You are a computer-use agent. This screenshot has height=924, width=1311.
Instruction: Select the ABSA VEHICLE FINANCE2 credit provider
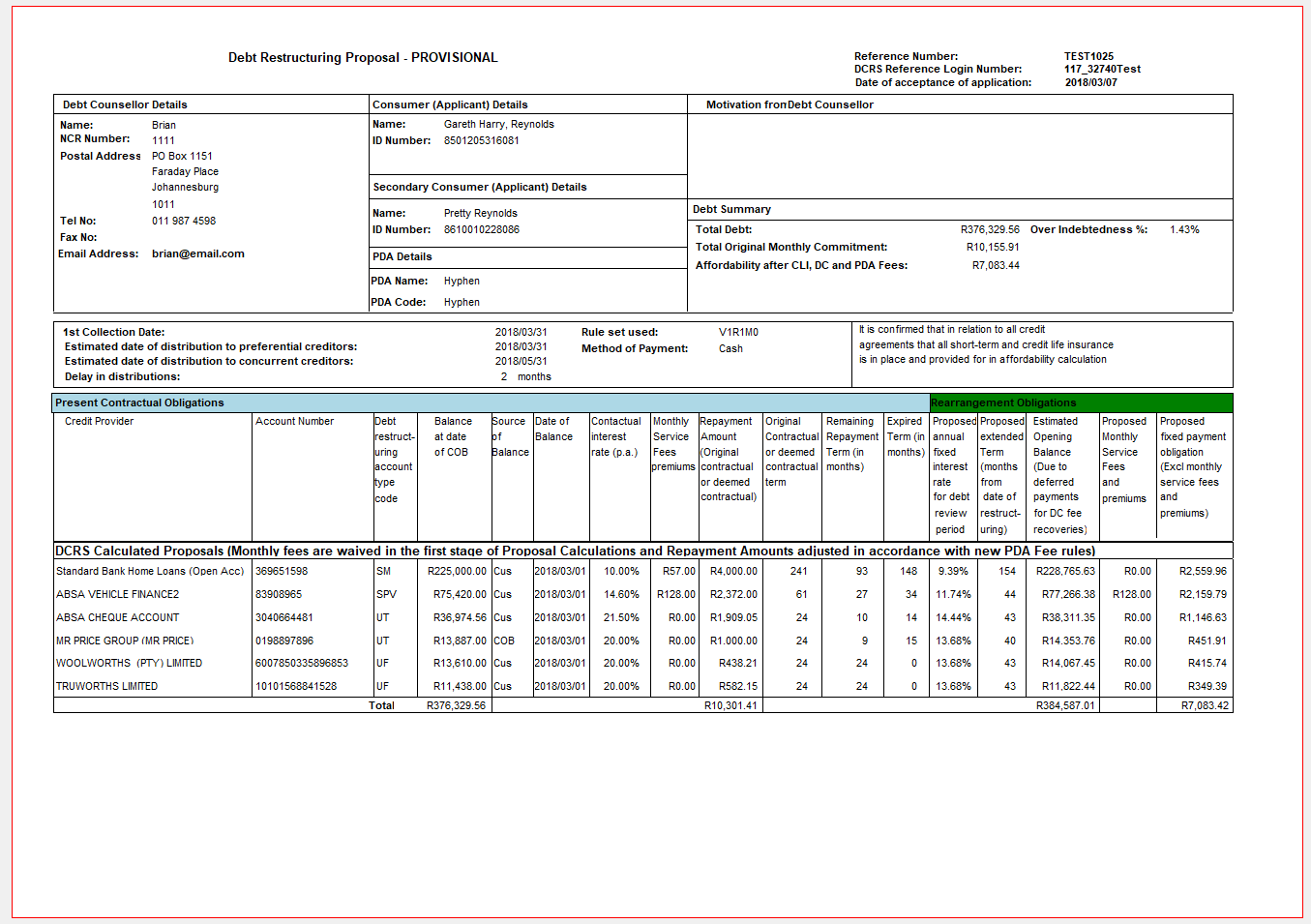point(117,594)
